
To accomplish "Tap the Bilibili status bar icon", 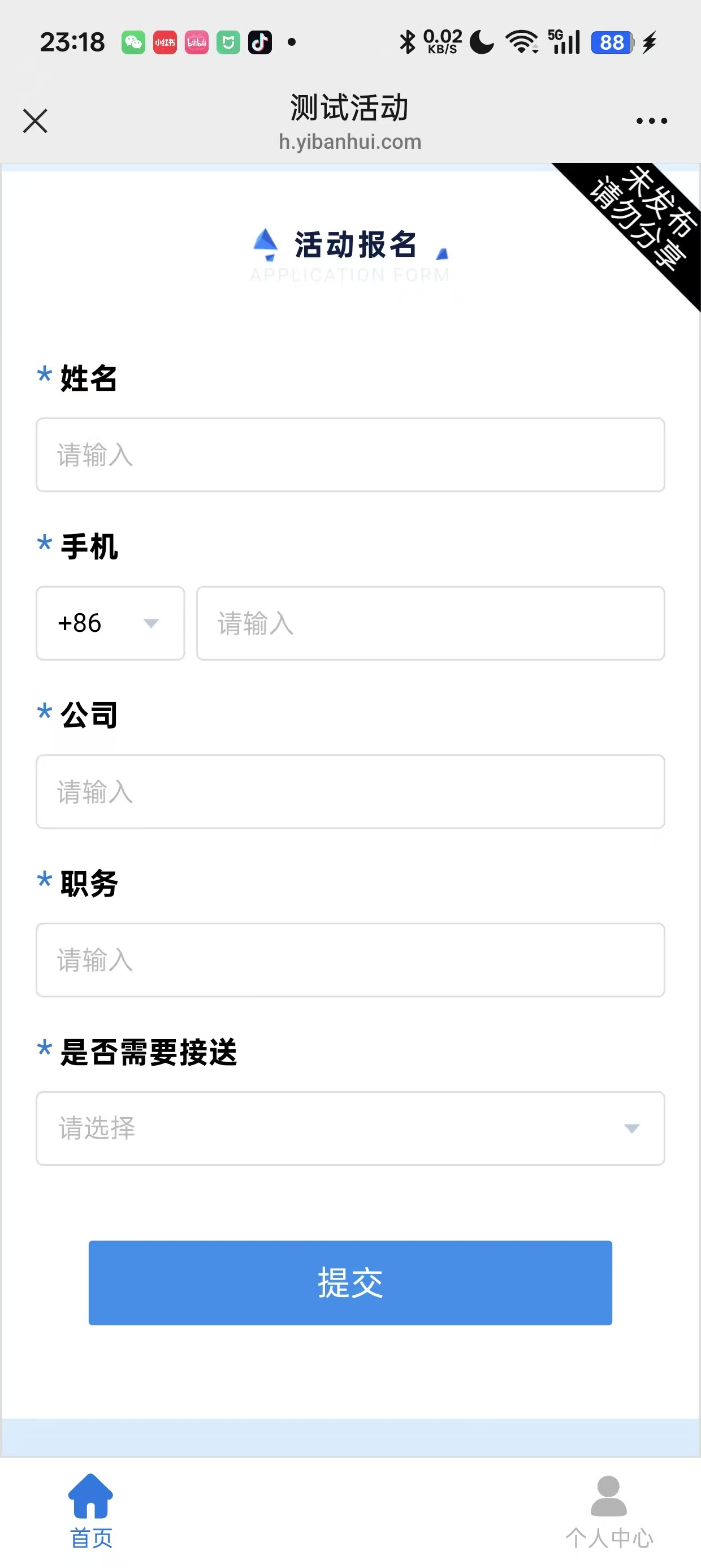I will coord(197,42).
